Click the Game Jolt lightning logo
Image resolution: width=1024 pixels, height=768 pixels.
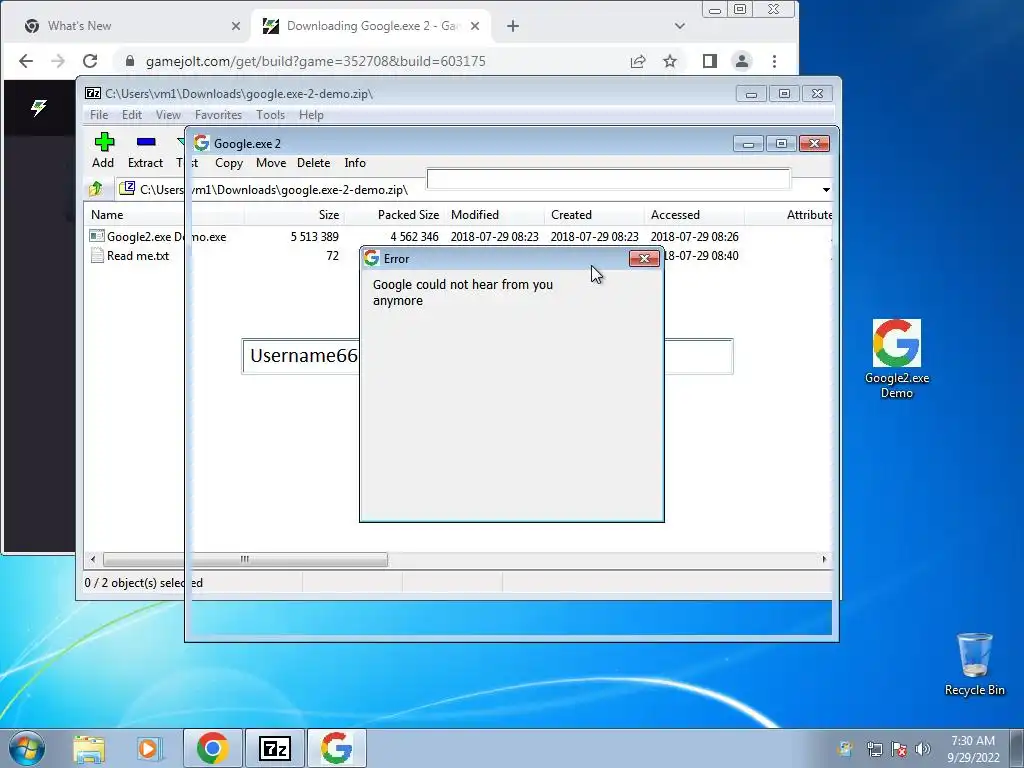click(x=39, y=108)
